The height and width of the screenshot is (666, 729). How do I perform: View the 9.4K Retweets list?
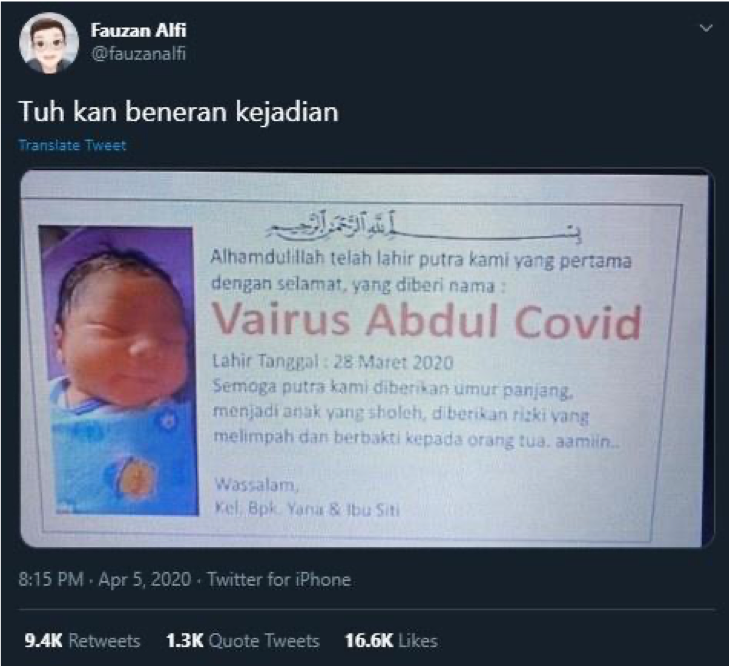pos(82,640)
